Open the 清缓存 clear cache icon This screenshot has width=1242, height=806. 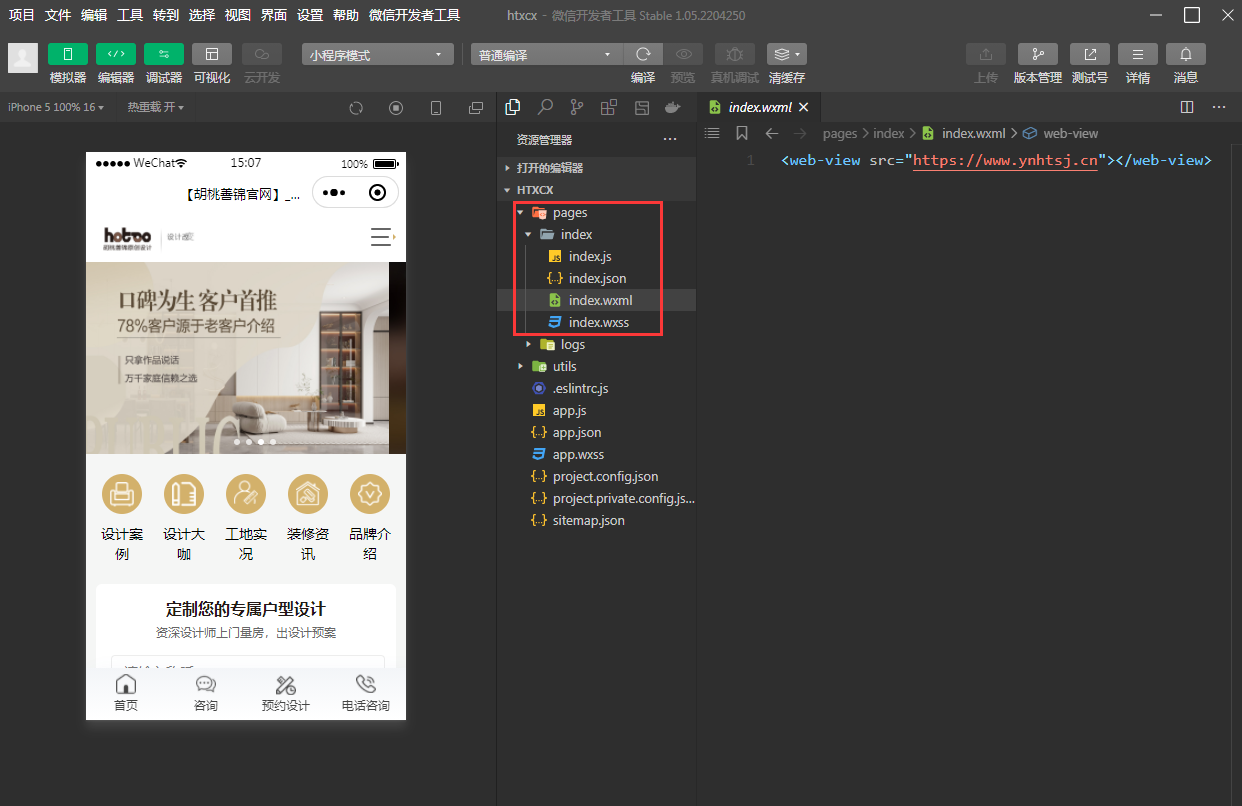780,54
